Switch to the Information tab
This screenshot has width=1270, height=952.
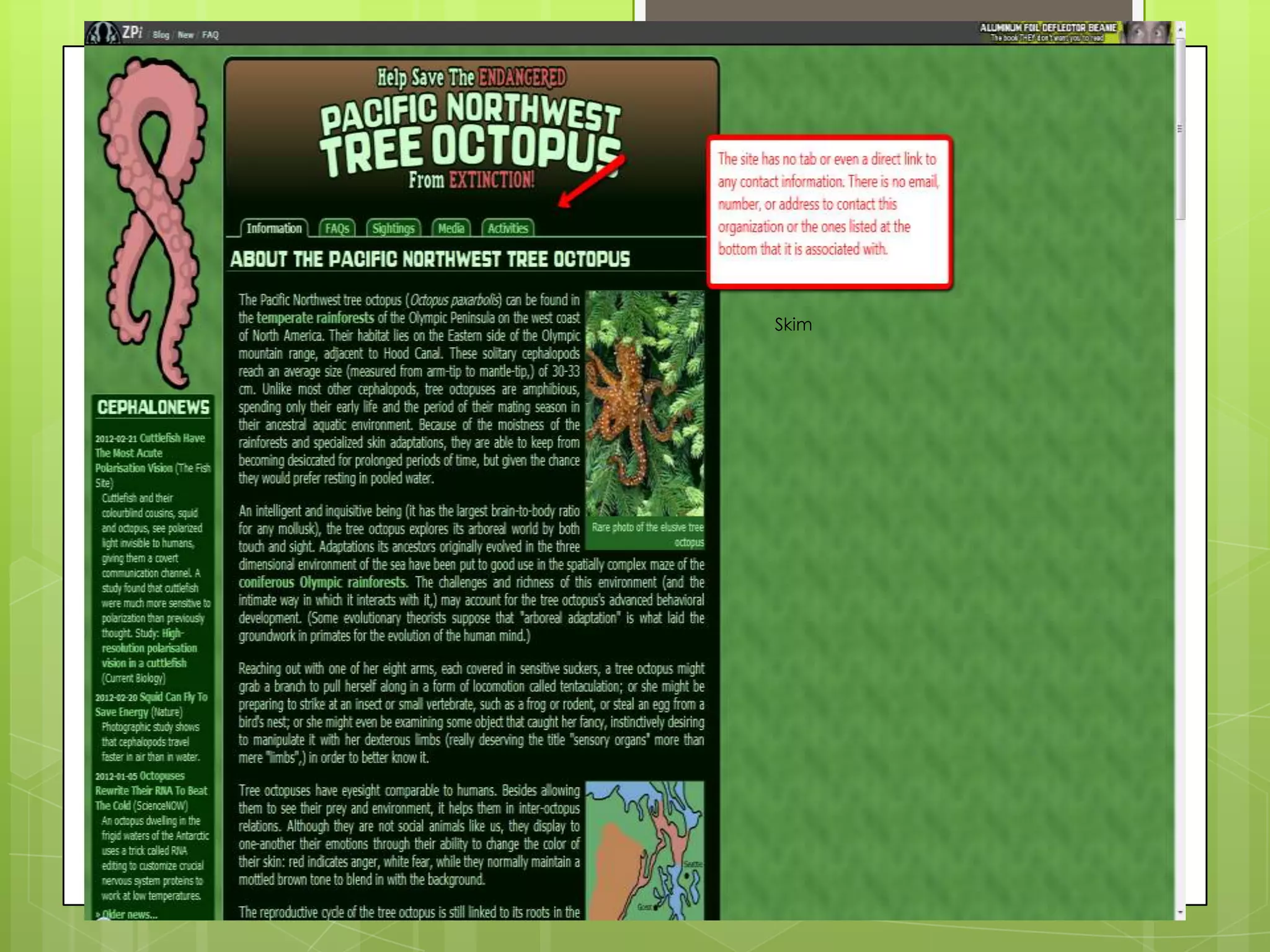[273, 228]
